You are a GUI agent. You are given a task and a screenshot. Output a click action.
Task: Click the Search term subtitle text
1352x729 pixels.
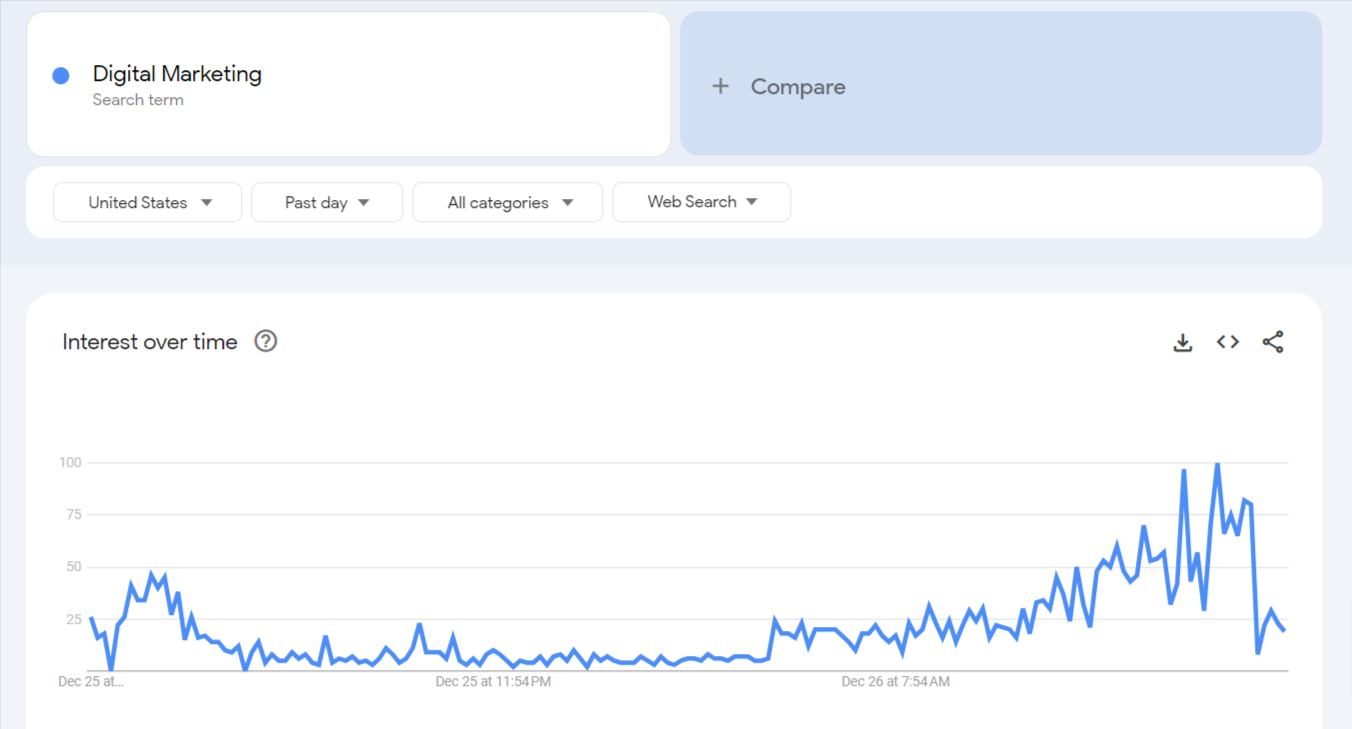(138, 100)
